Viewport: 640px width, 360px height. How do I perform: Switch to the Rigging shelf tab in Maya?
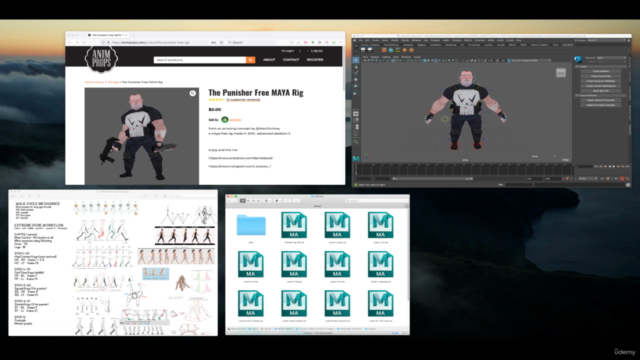coord(422,45)
